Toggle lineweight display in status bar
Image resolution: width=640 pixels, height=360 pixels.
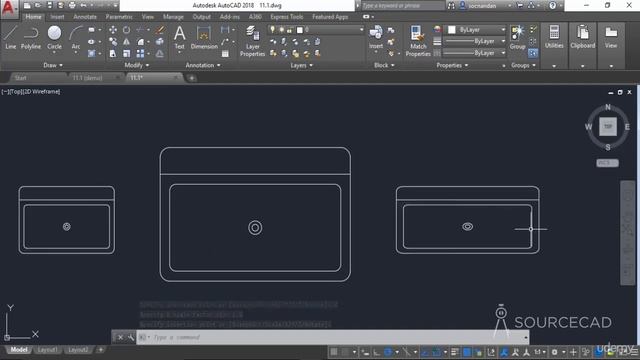[455, 352]
